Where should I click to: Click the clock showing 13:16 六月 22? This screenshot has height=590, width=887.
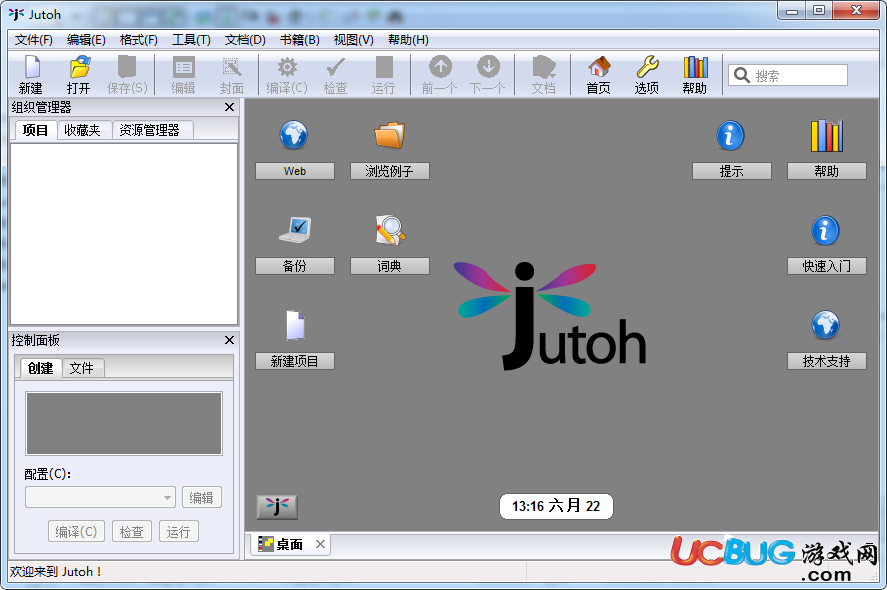click(556, 506)
